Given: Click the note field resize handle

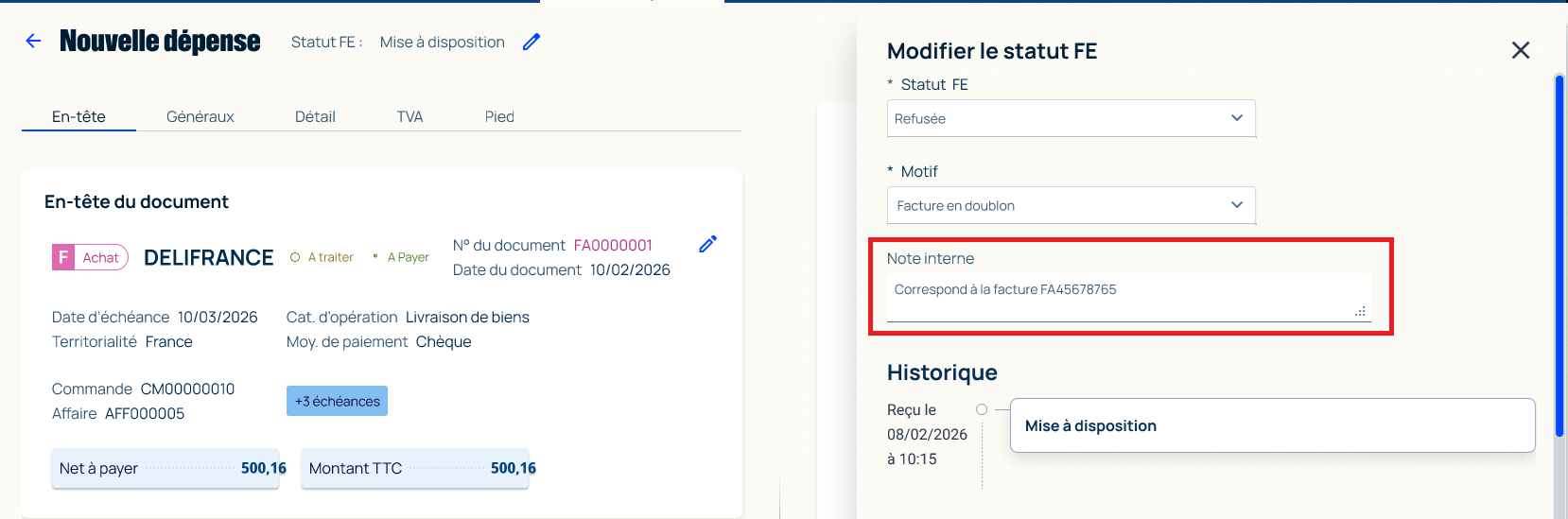Looking at the screenshot, I should point(1360,311).
